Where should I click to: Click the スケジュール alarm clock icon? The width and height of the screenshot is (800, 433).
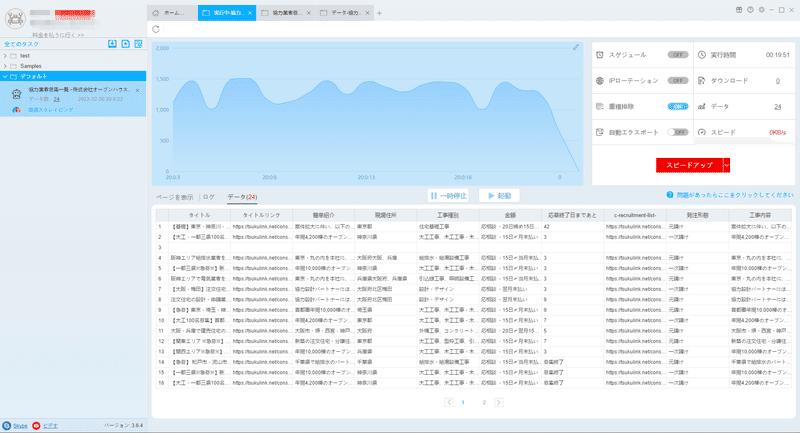(x=600, y=55)
